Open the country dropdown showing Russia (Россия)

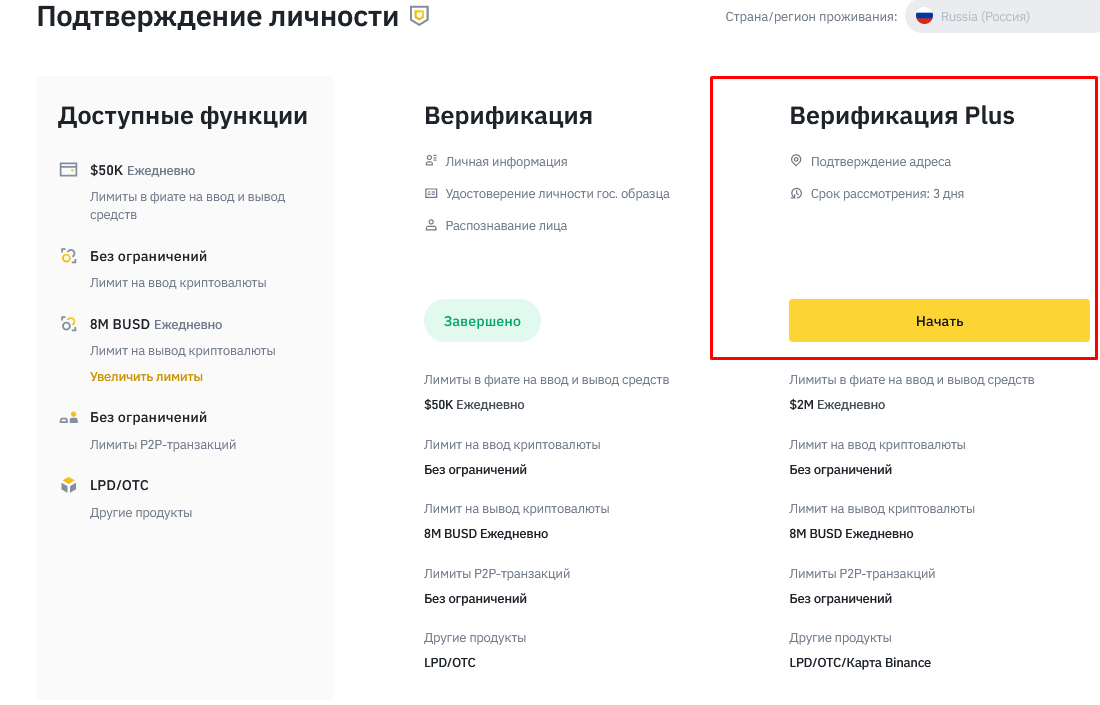[1002, 16]
